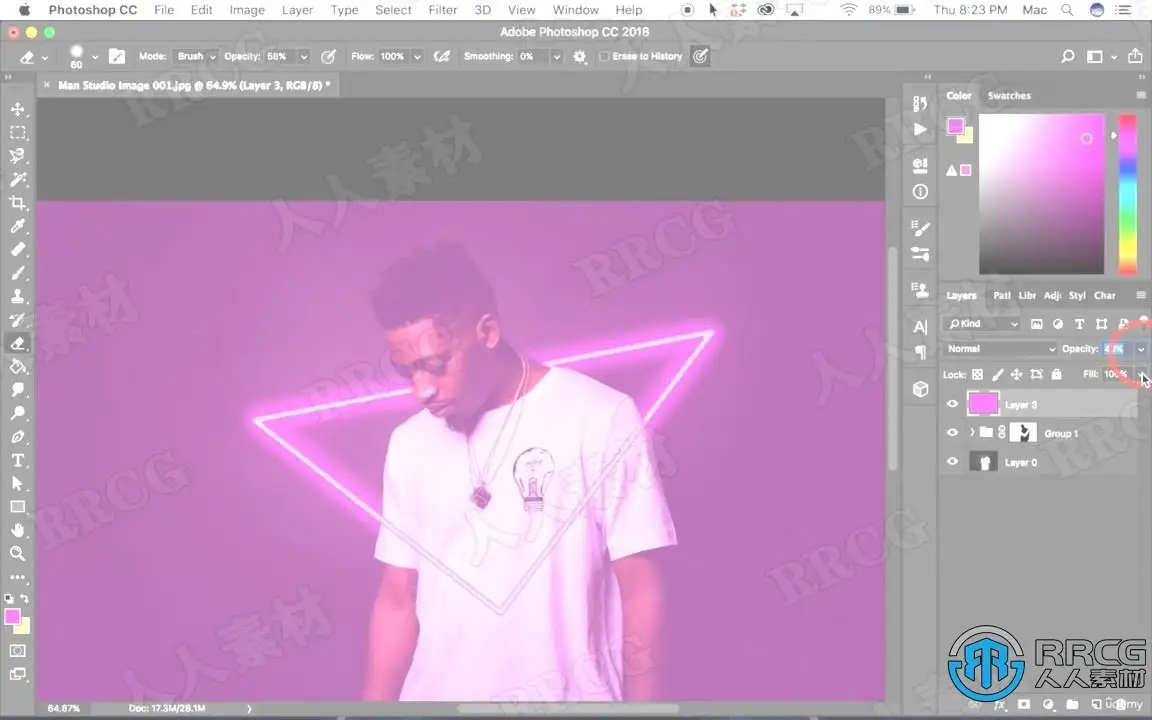Toggle Lock image pixels brush icon
The image size is (1152, 720).
click(x=997, y=374)
